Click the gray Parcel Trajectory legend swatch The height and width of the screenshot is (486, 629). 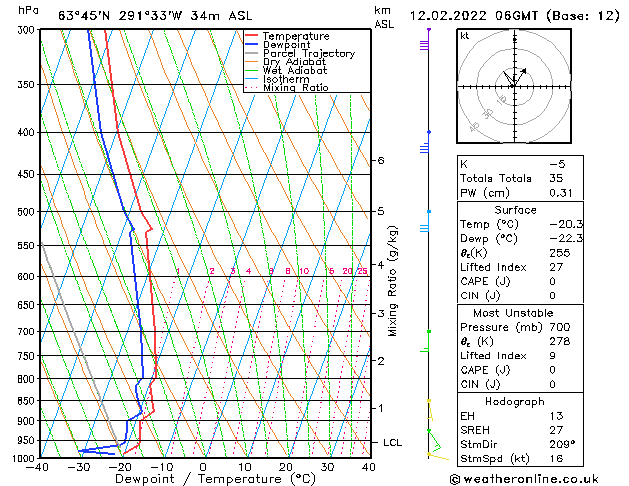tap(252, 53)
